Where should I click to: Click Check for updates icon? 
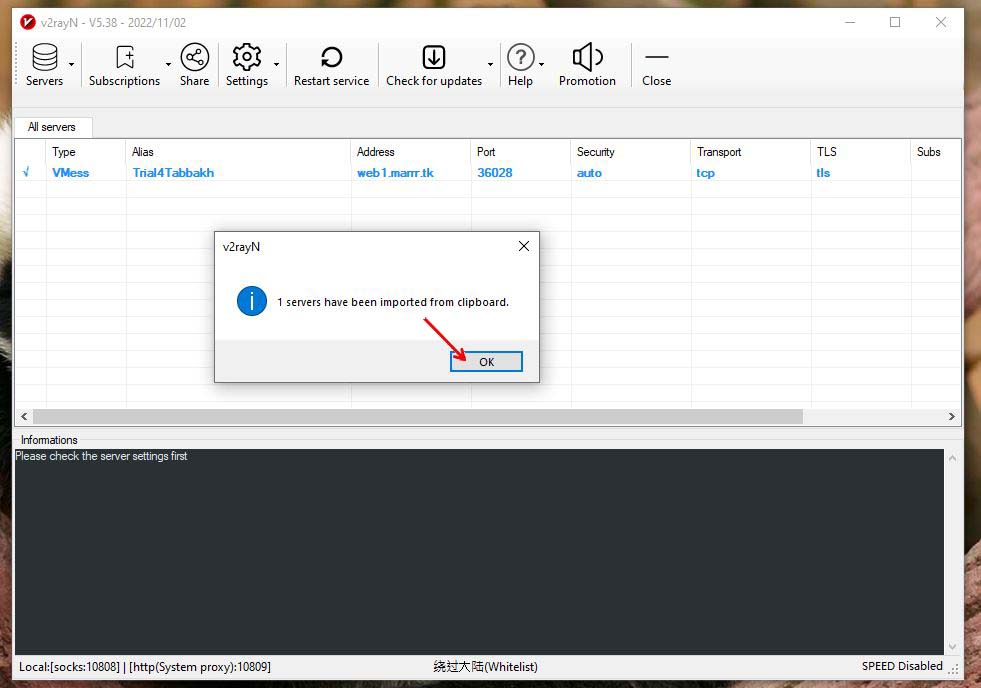tap(433, 58)
